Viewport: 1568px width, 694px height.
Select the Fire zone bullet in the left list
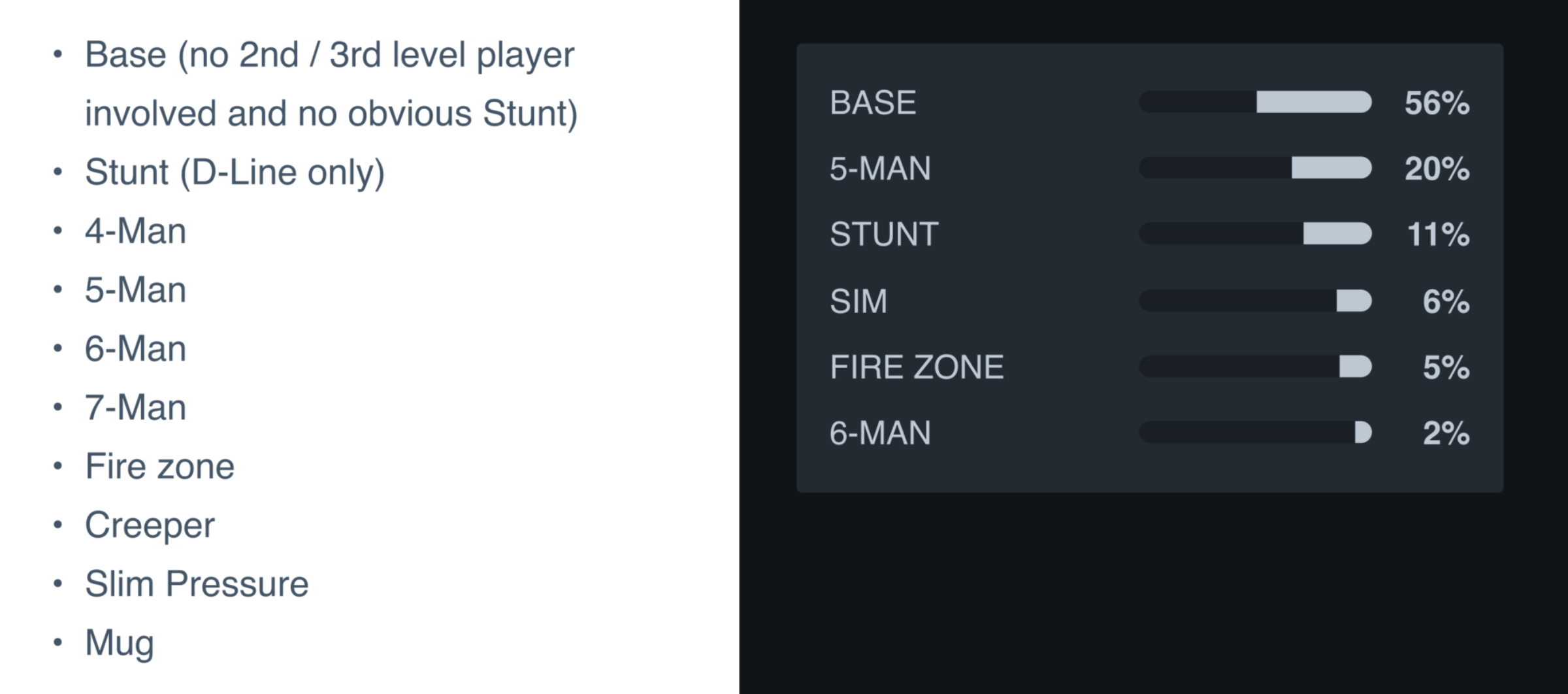pyautogui.click(x=159, y=467)
